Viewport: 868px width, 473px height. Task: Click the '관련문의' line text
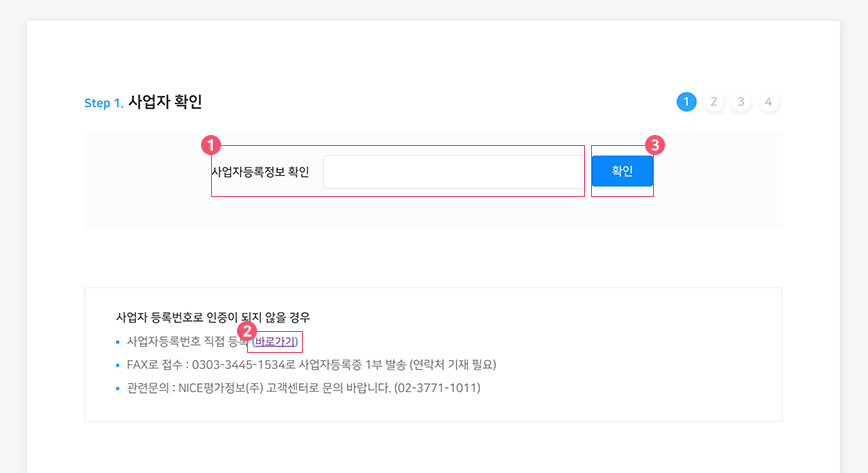pyautogui.click(x=303, y=388)
